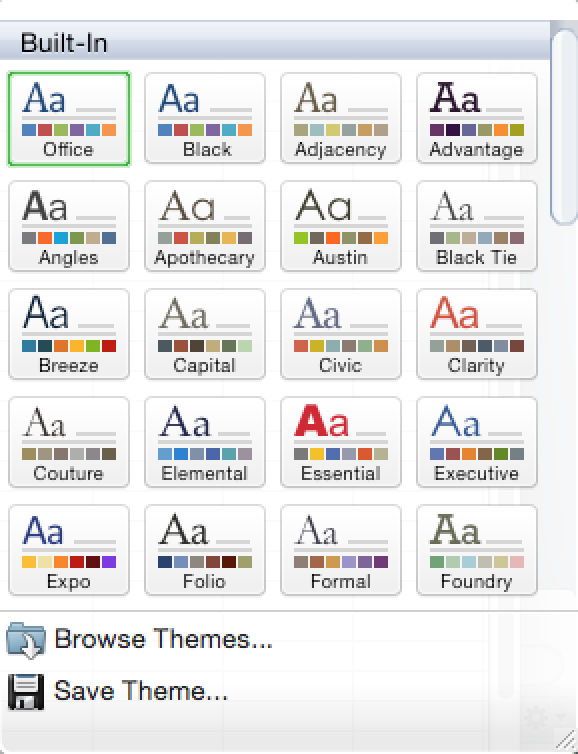Apply the Civic theme
Image resolution: width=578 pixels, height=754 pixels.
[x=341, y=334]
